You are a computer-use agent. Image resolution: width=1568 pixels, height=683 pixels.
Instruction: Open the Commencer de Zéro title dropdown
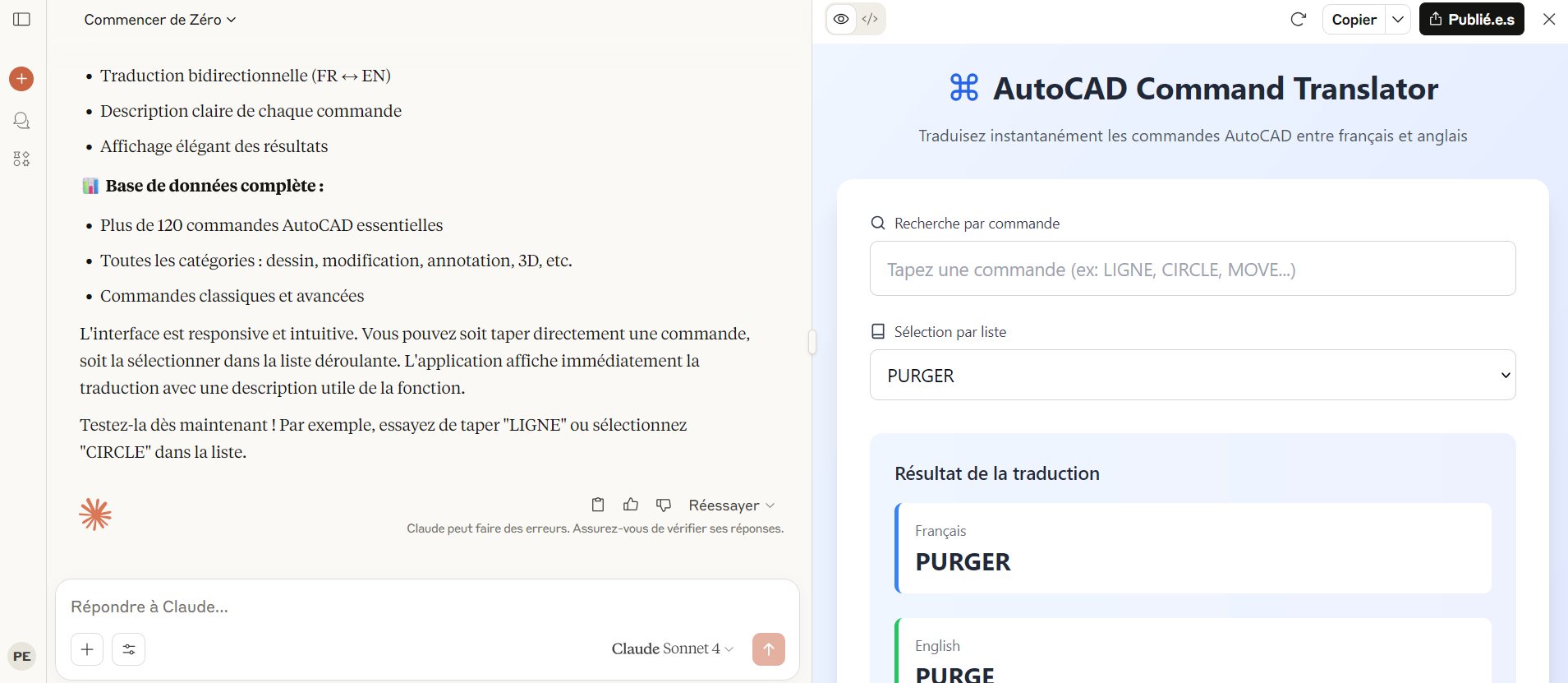tap(160, 20)
